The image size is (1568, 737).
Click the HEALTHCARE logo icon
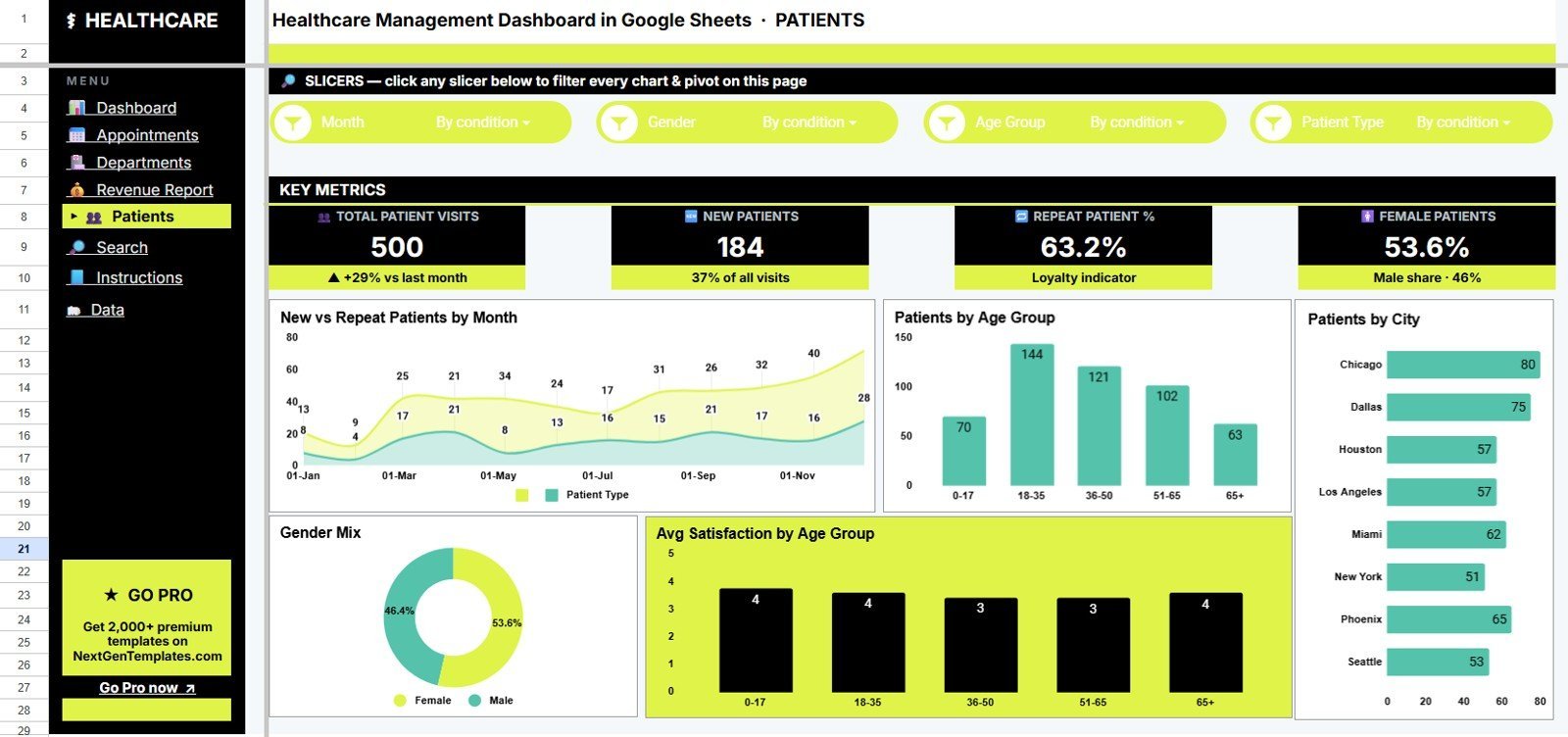[71, 21]
